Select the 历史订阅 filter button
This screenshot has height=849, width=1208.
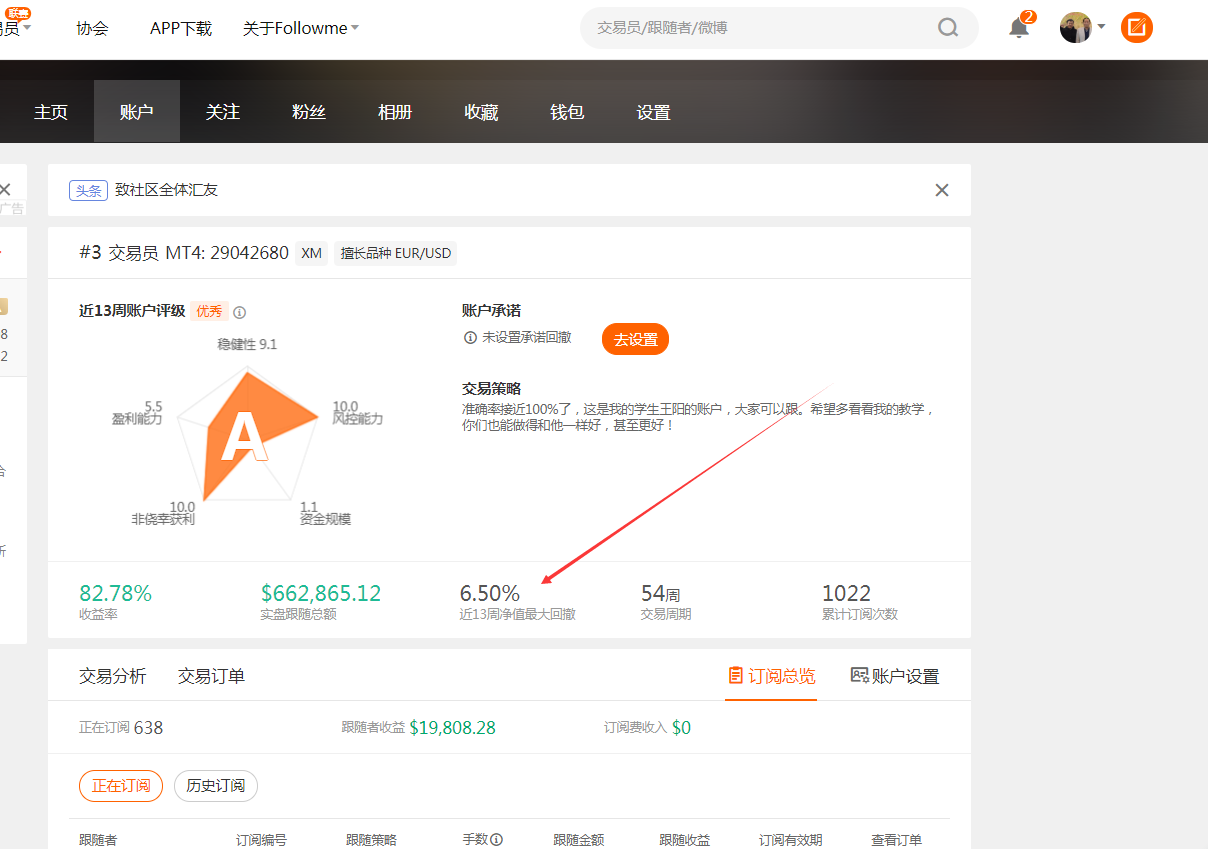pos(216,786)
